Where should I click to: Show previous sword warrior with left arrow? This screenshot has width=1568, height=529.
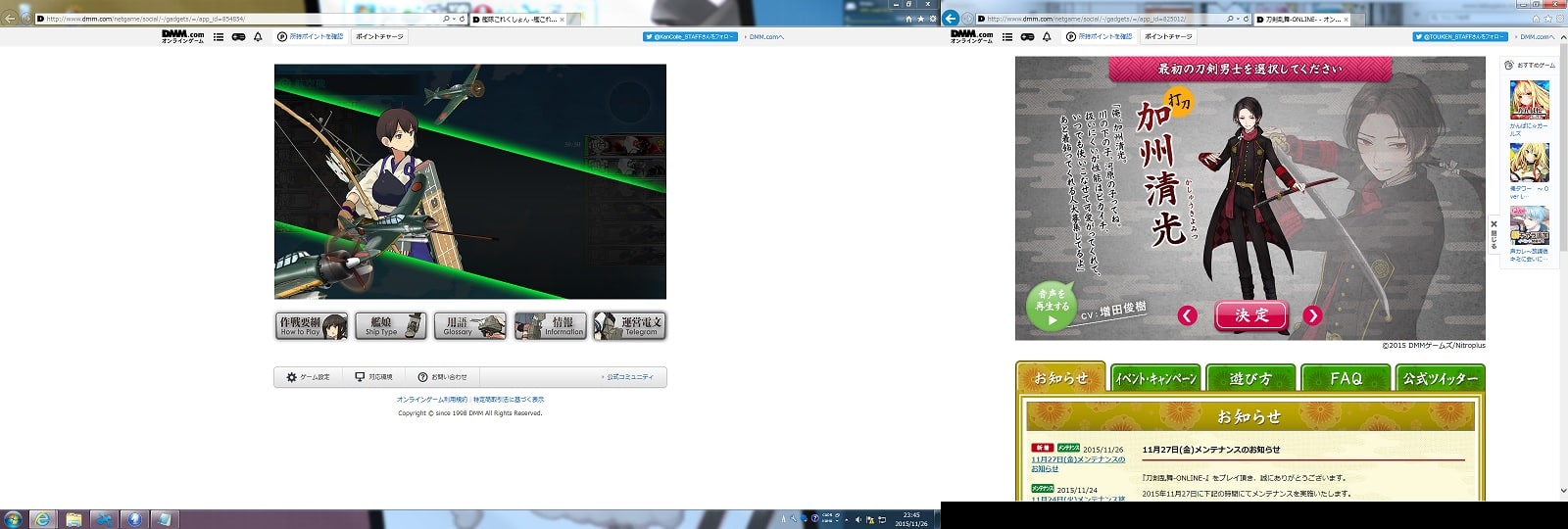1188,315
